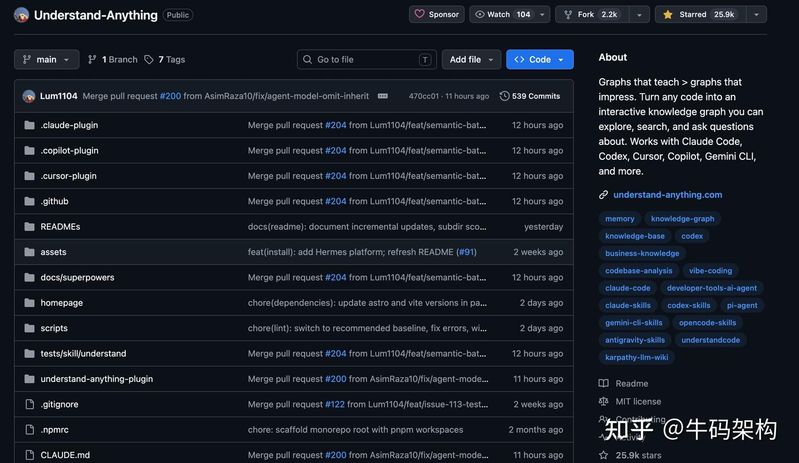The width and height of the screenshot is (799, 463).
Task: Open homepage commit message about astro and vite
Action: pos(367,303)
